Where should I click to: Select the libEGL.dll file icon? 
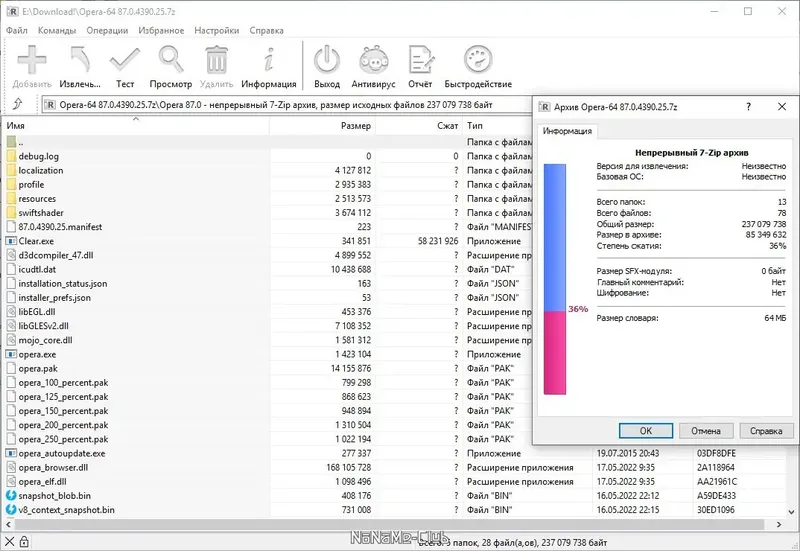tap(11, 312)
